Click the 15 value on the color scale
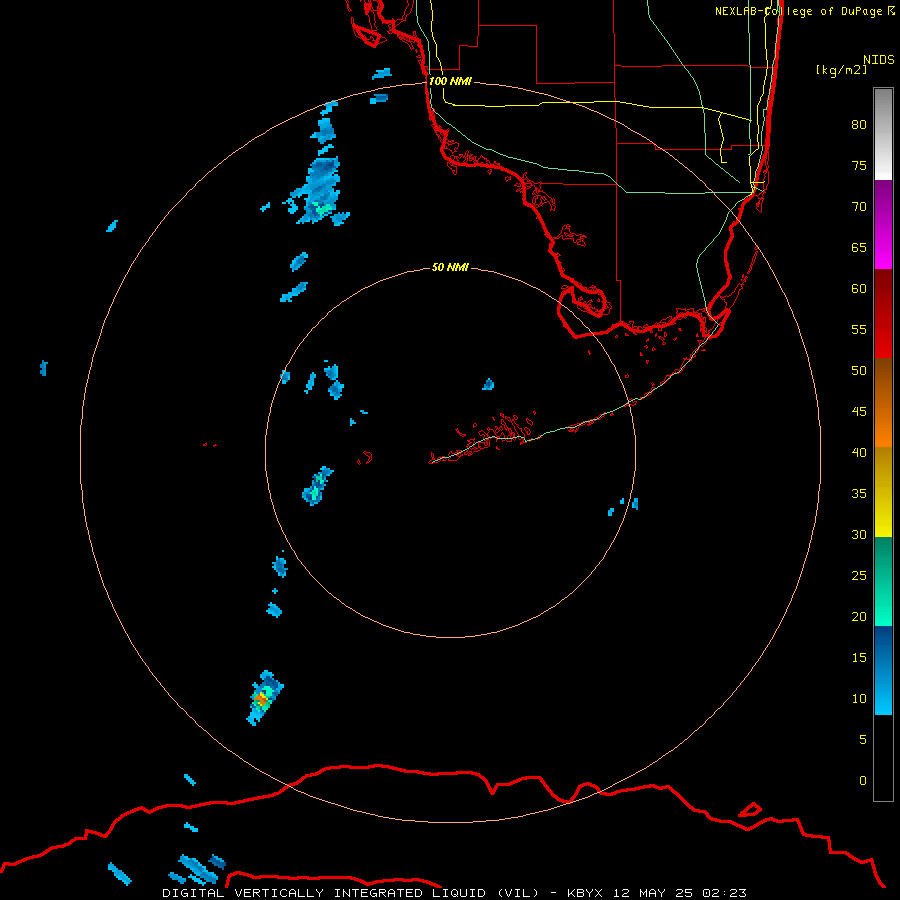 859,658
